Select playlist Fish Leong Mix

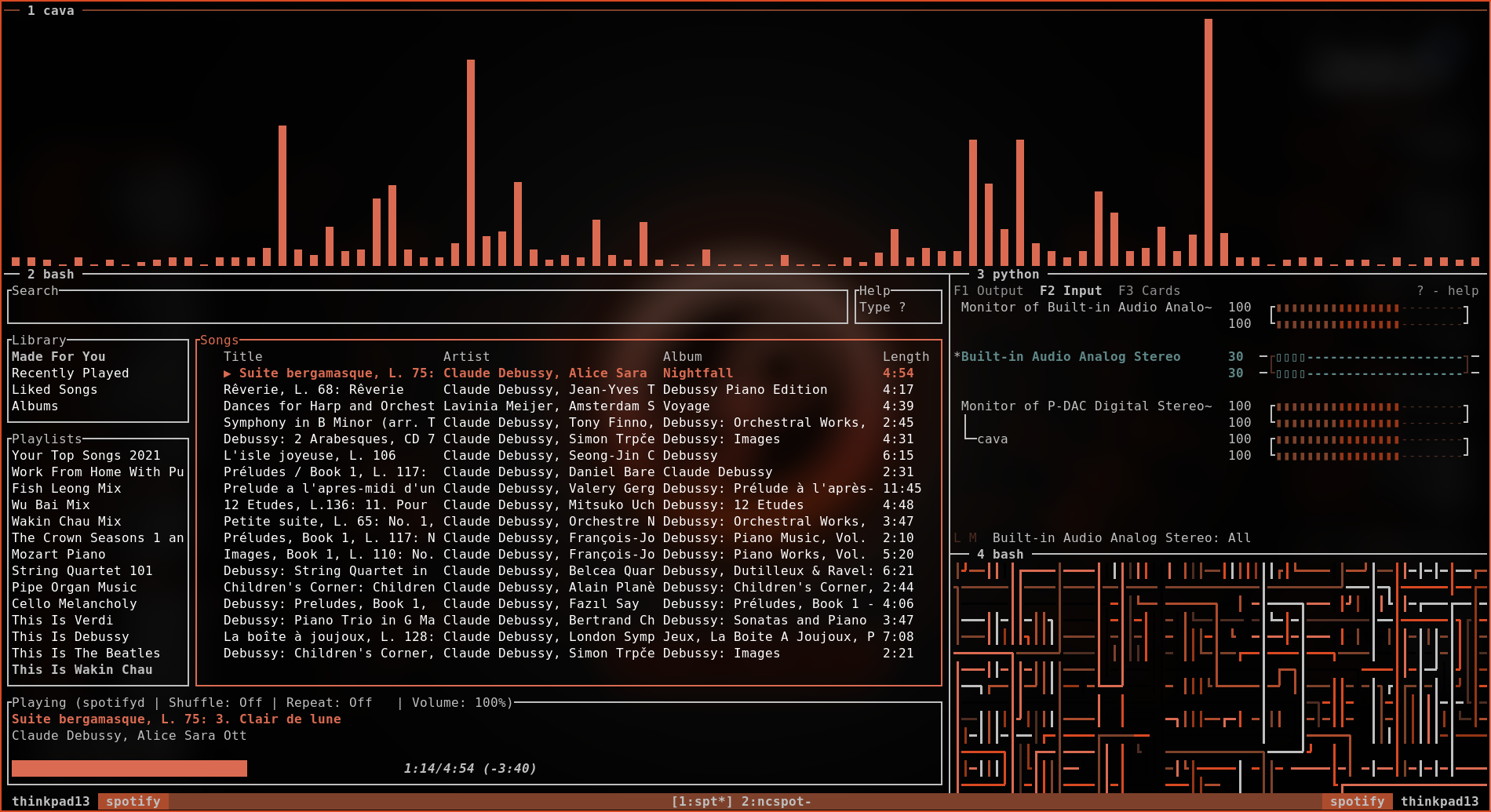point(67,489)
